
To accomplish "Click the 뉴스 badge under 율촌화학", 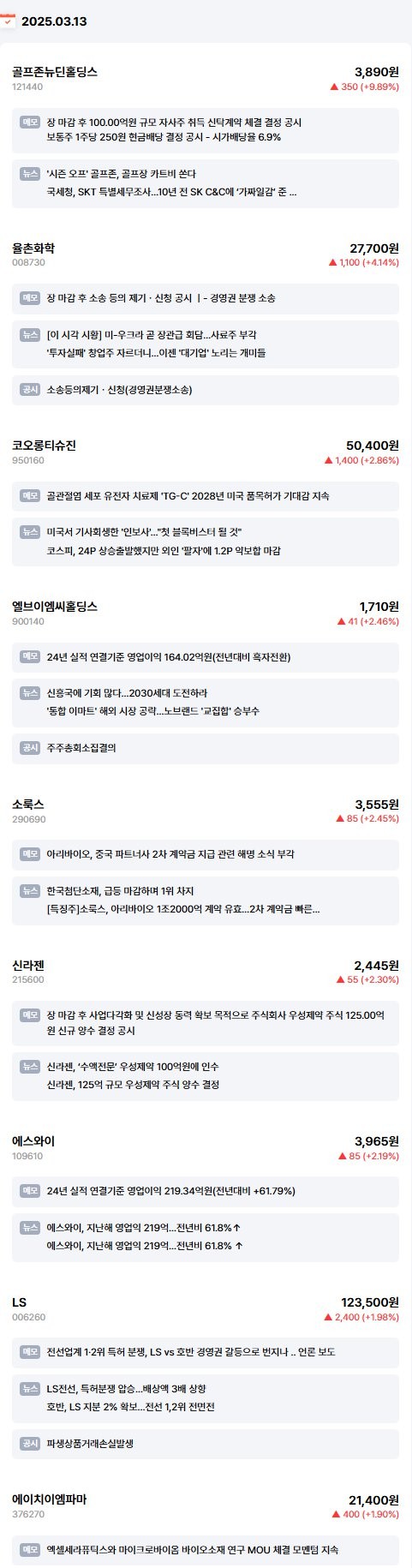I will pos(30,335).
